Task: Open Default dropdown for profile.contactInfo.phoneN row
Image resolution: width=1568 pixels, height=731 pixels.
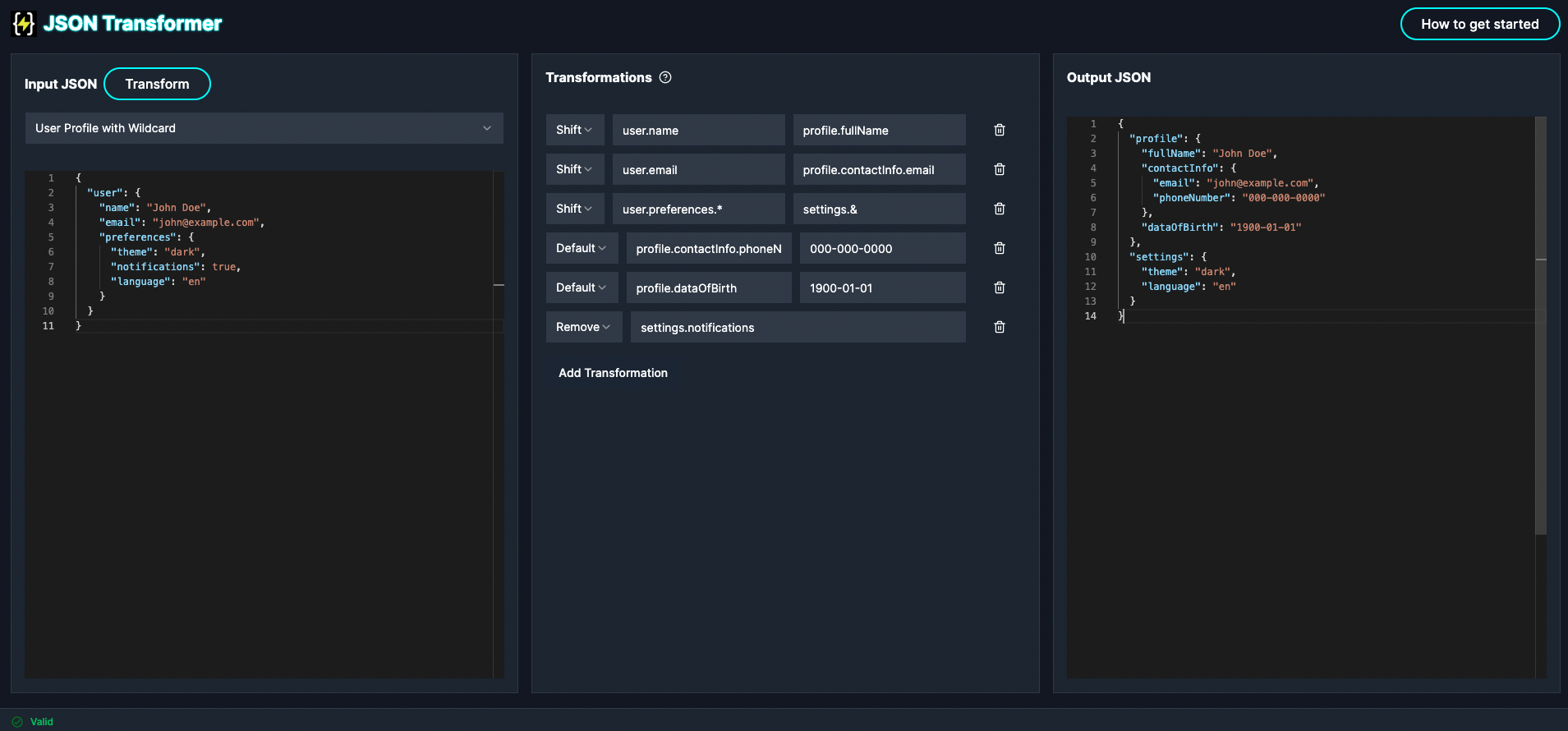Action: (582, 248)
